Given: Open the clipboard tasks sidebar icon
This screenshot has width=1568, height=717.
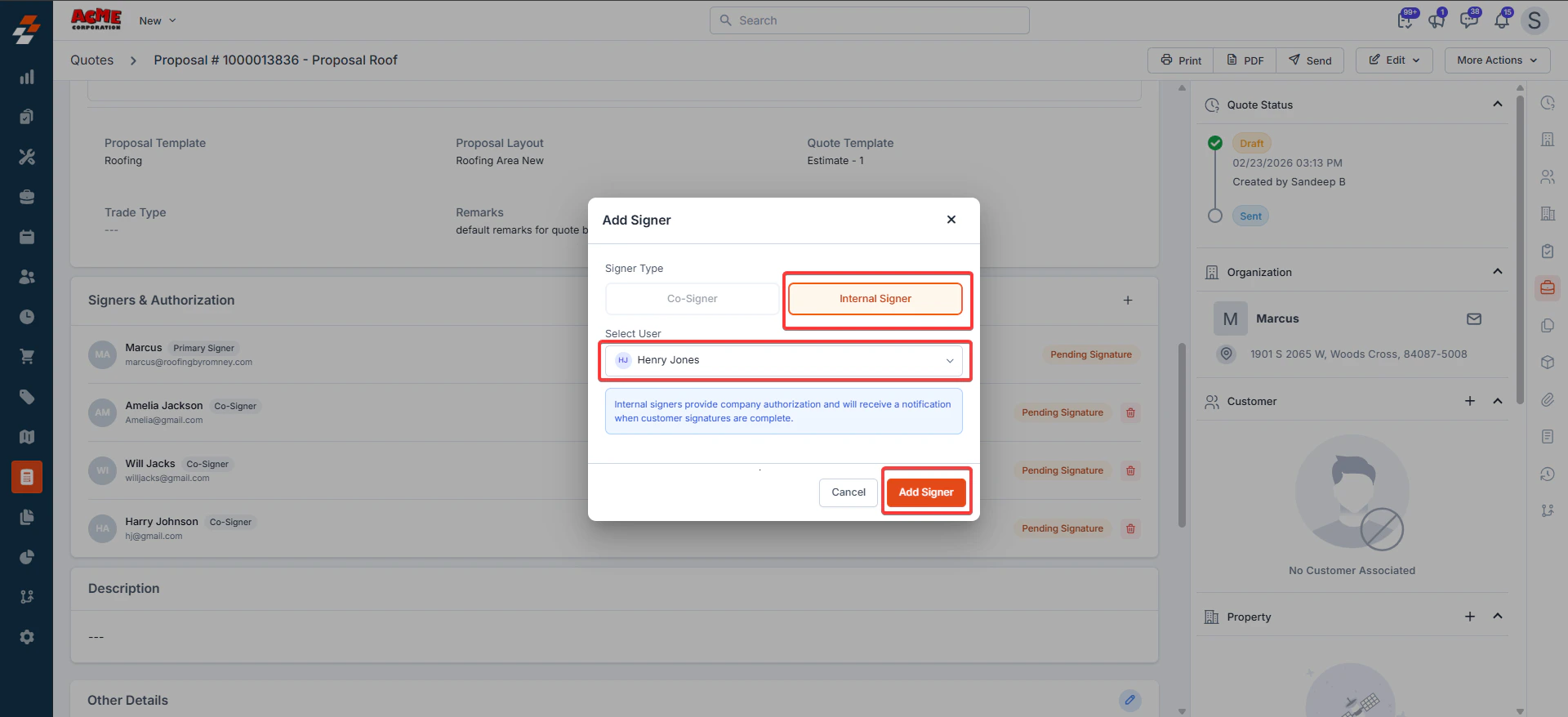Looking at the screenshot, I should tap(27, 117).
